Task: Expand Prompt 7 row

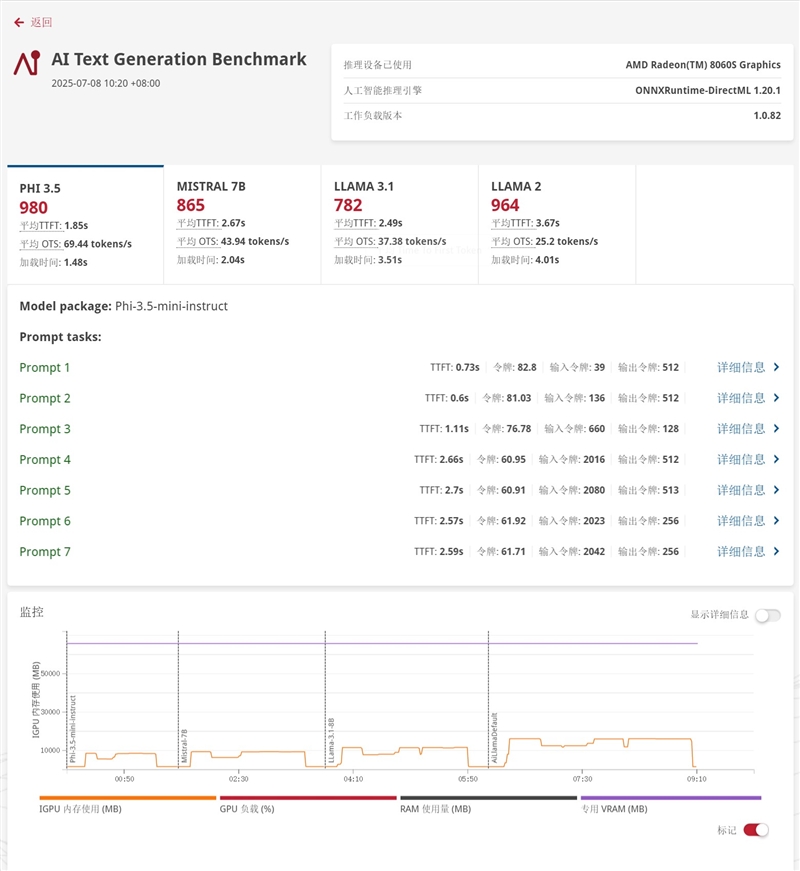Action: 45,552
